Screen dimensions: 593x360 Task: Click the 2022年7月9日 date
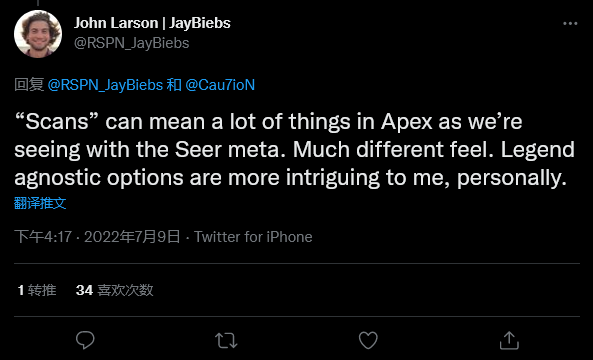click(x=132, y=237)
